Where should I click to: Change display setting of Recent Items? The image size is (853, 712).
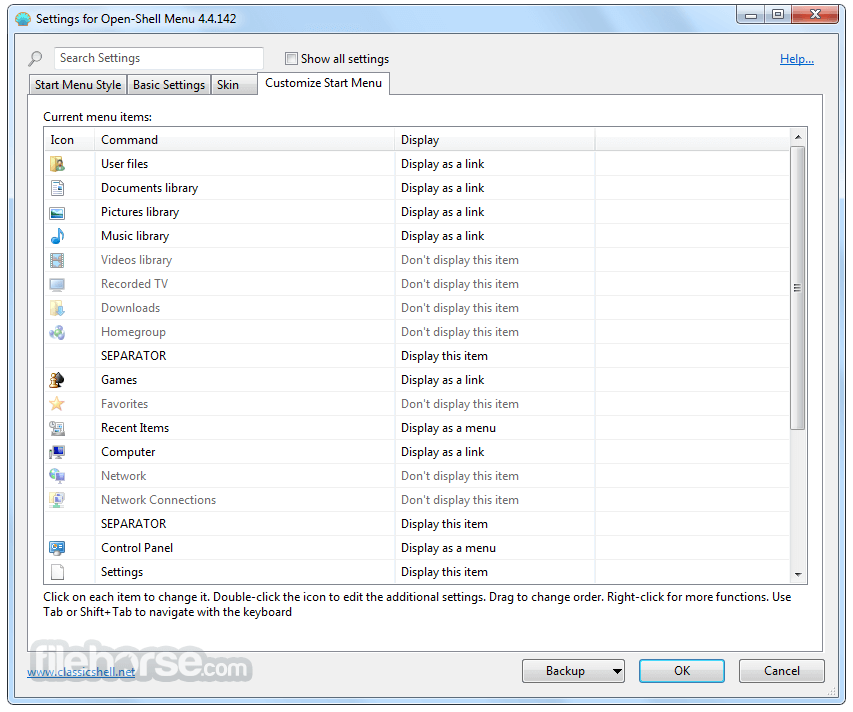tap(448, 428)
